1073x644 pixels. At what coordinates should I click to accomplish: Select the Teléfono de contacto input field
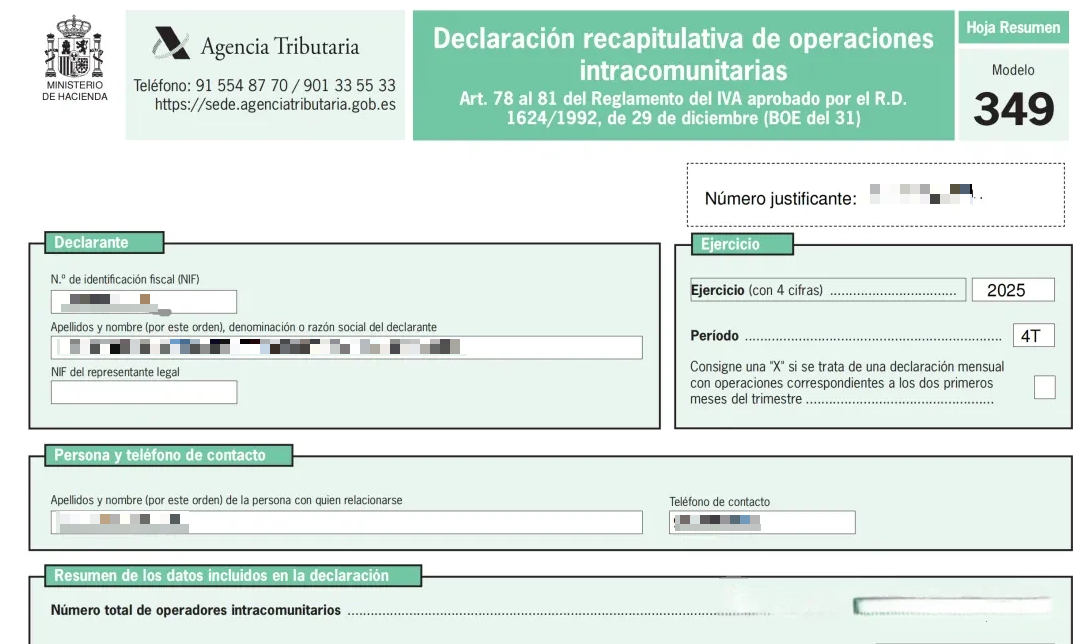click(762, 522)
